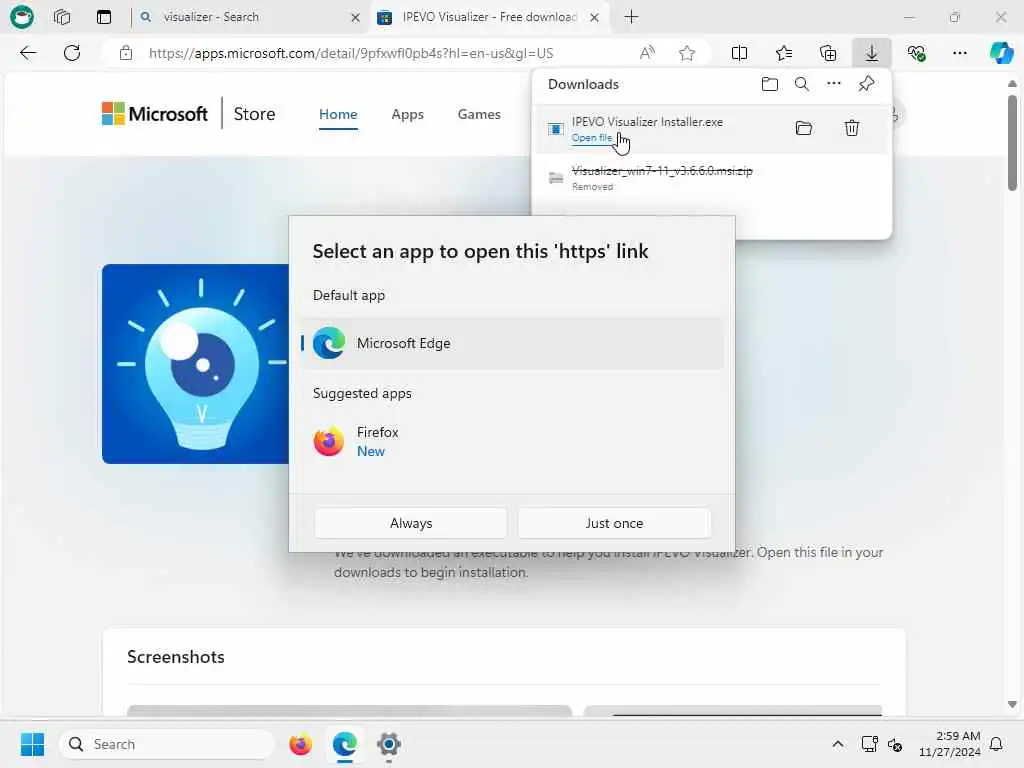View site information lock icon
The image size is (1024, 768).
(x=125, y=53)
